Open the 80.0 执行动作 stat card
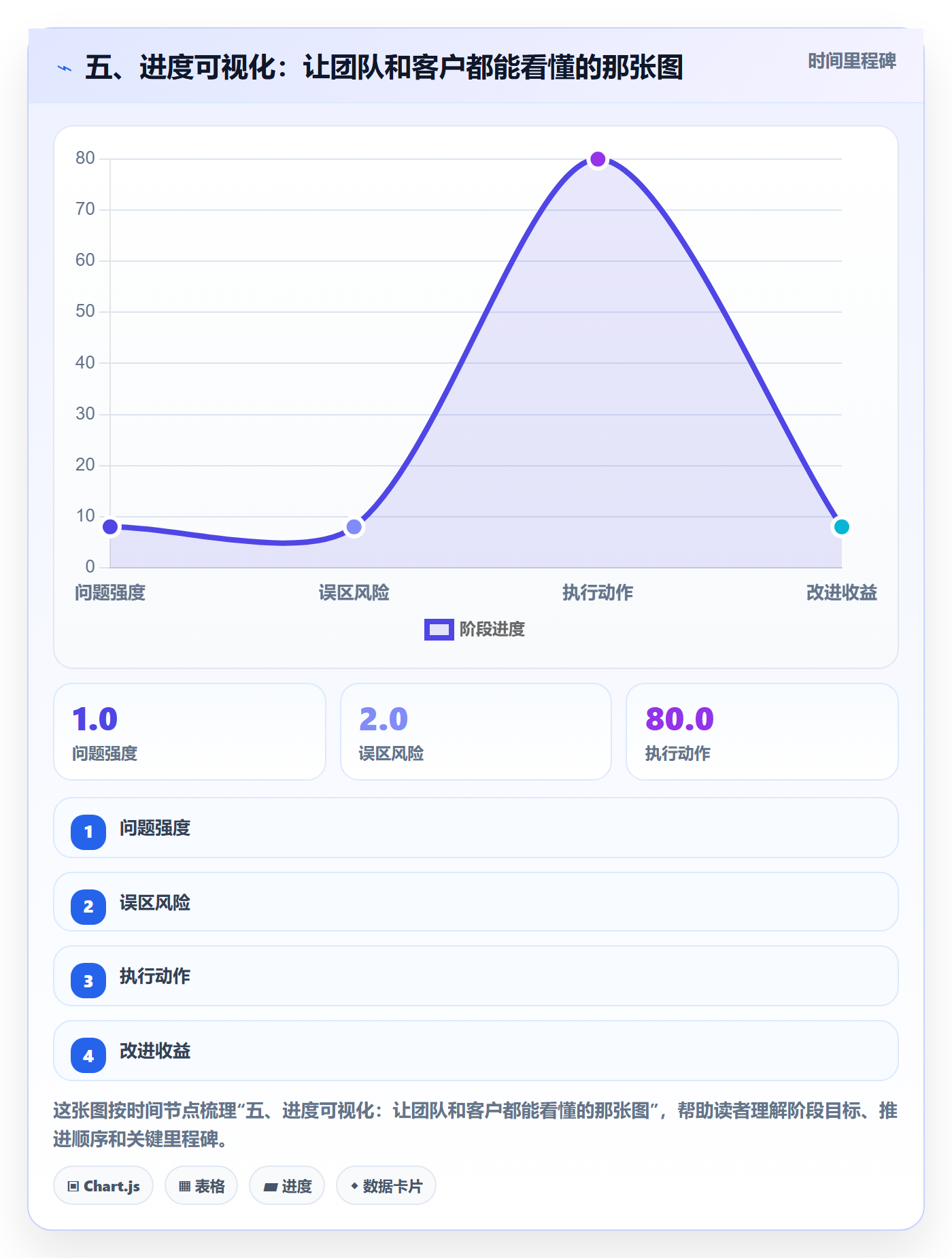The height and width of the screenshot is (1258, 952). tap(762, 732)
